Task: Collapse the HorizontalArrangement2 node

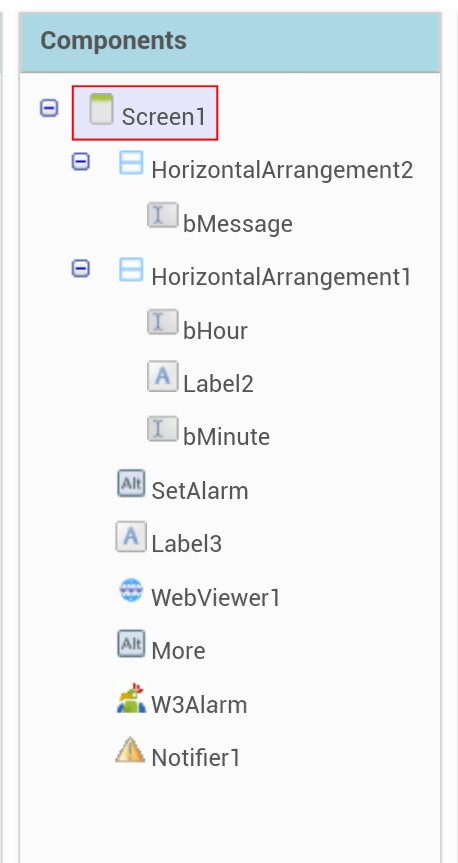Action: click(80, 161)
